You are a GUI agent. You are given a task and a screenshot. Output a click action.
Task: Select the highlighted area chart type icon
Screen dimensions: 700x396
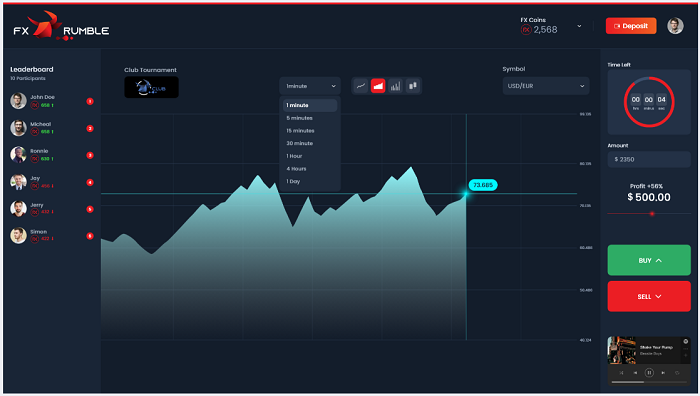coord(378,86)
